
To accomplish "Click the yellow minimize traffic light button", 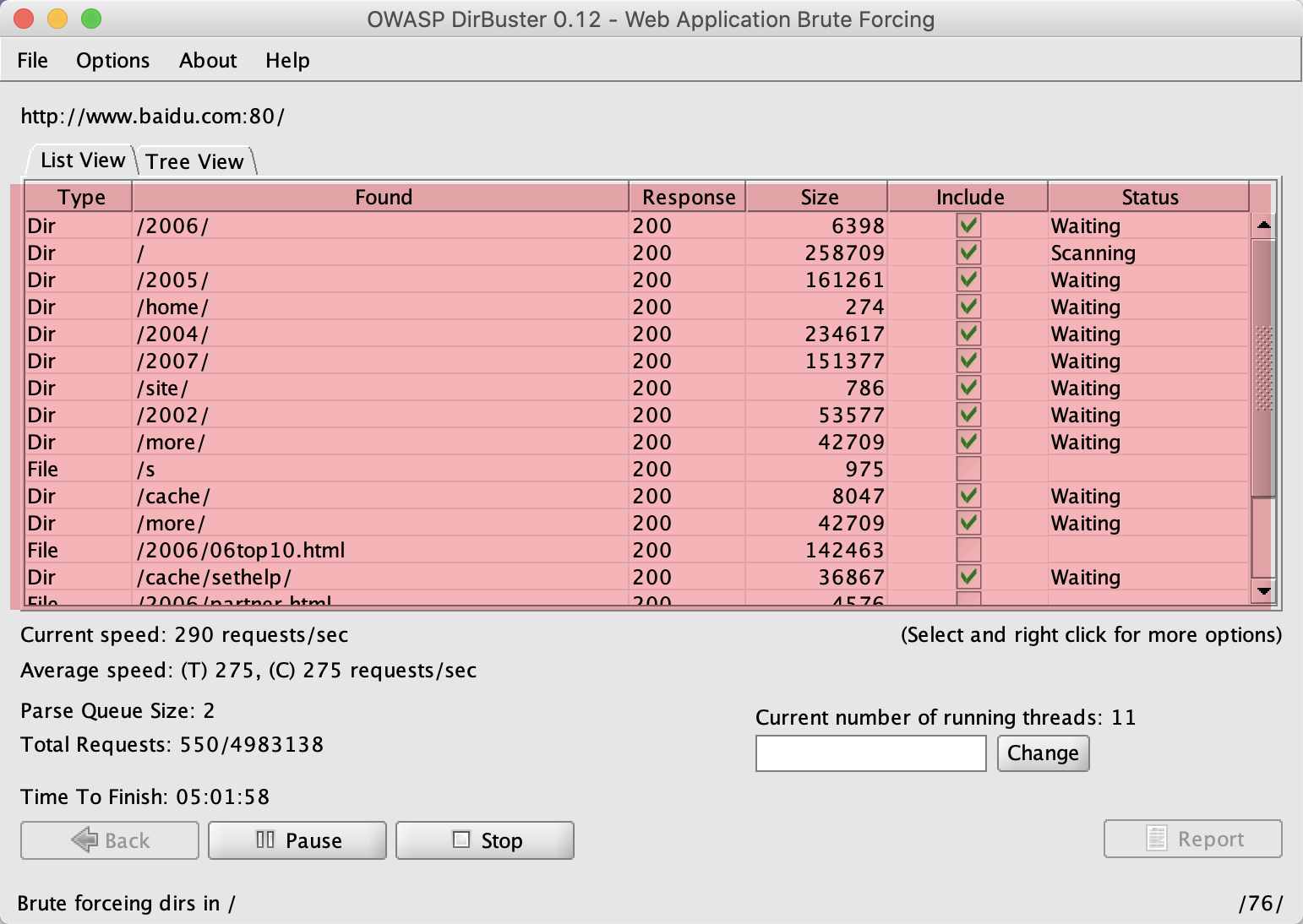I will coord(57,18).
